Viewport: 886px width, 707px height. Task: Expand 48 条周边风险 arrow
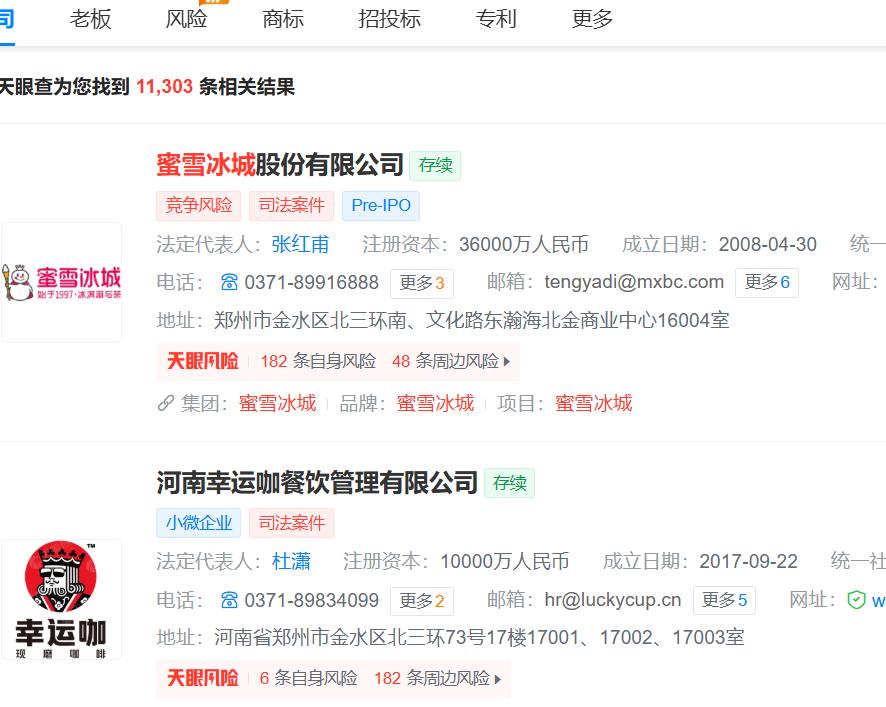pos(506,361)
